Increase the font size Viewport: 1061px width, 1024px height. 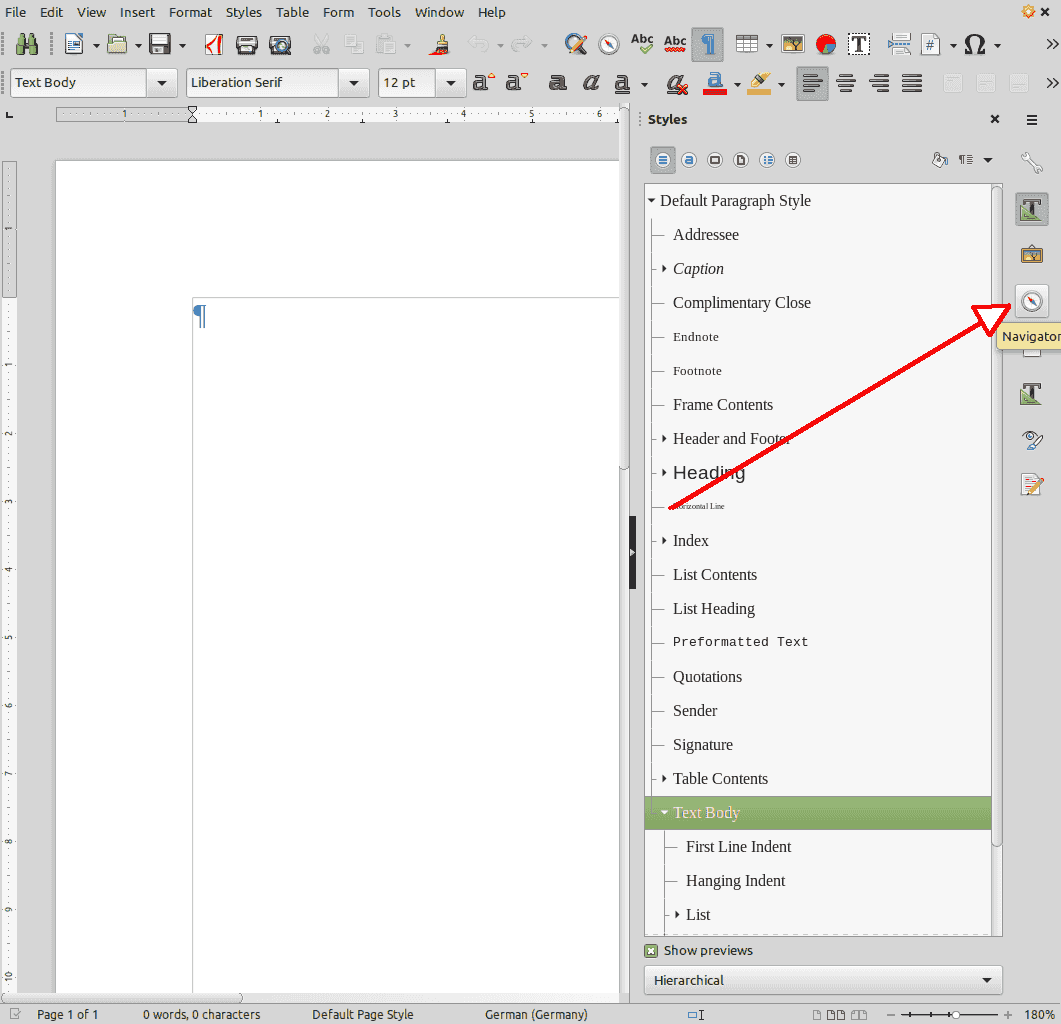click(x=483, y=83)
